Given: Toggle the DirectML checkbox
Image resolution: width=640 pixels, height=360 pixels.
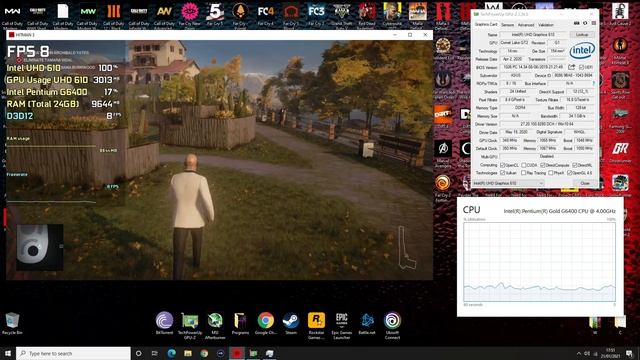Looking at the screenshot, I should pos(574,165).
